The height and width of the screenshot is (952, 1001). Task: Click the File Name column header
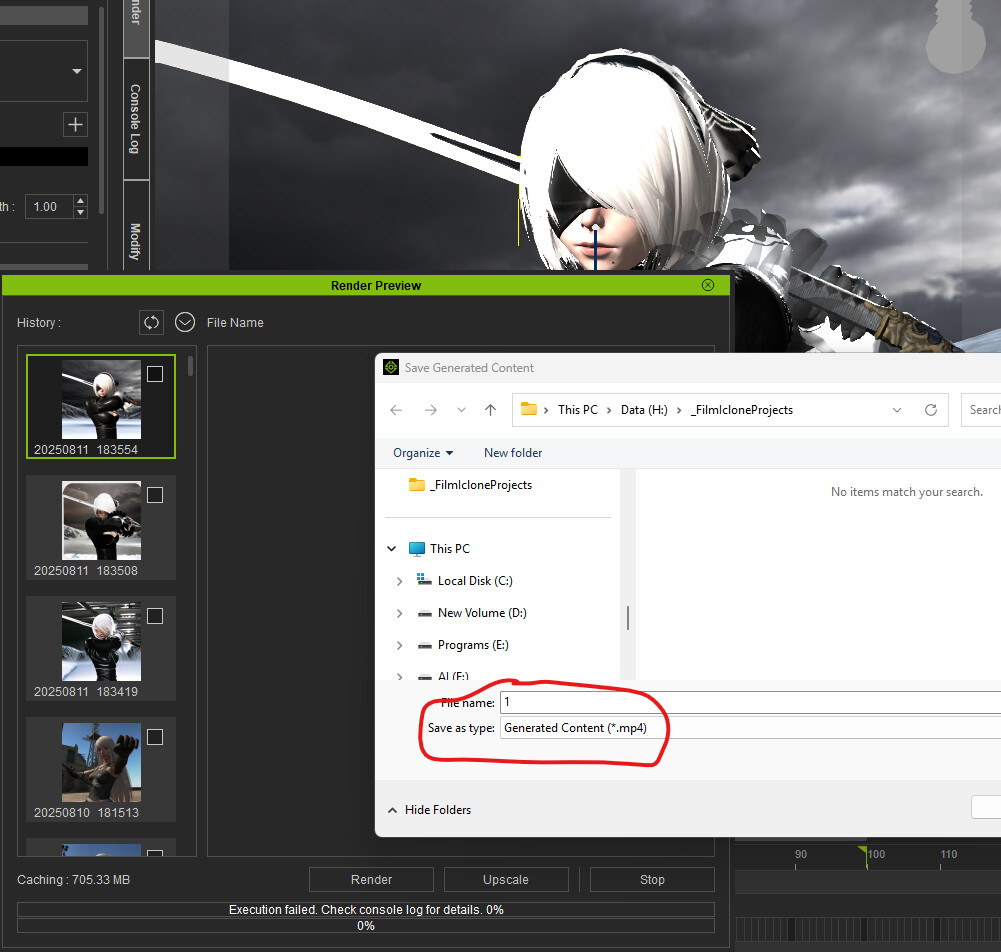(235, 322)
